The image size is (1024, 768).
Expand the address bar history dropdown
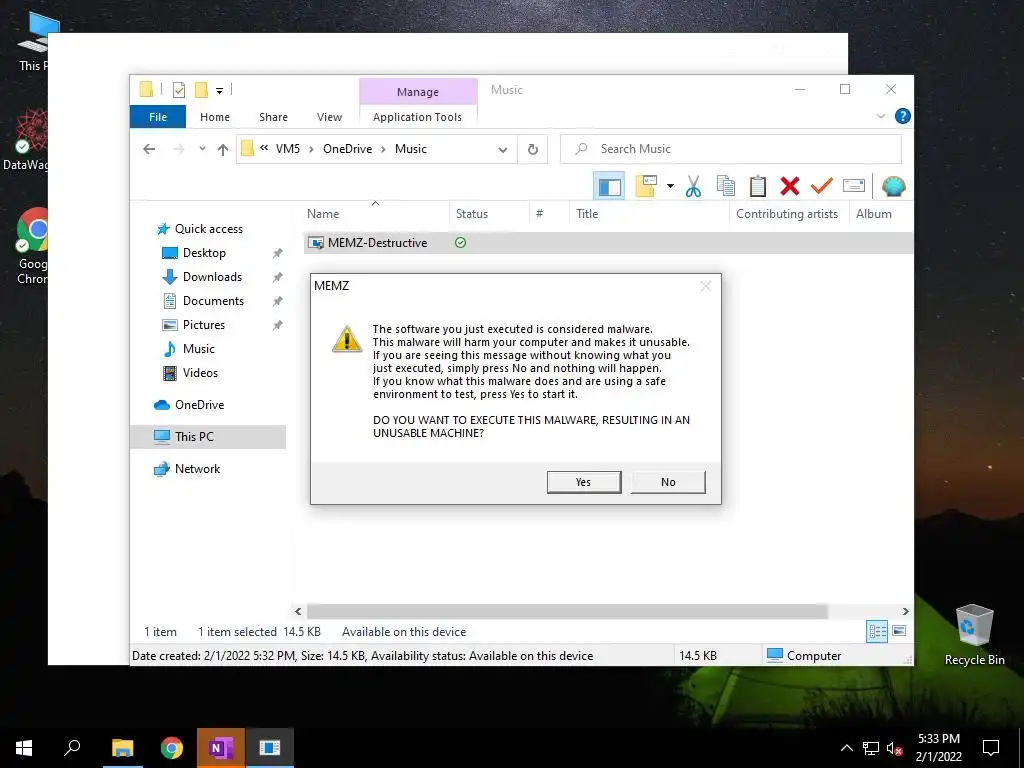coord(503,150)
